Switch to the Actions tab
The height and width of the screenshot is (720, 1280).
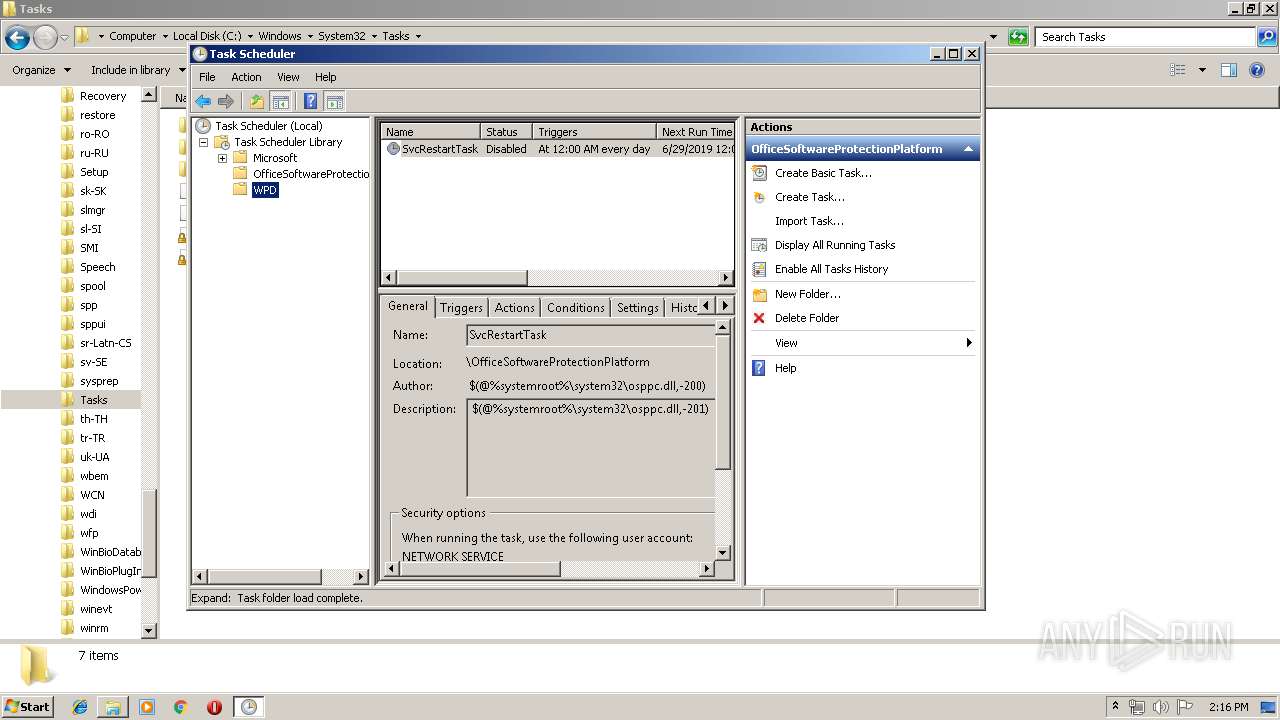pos(515,308)
